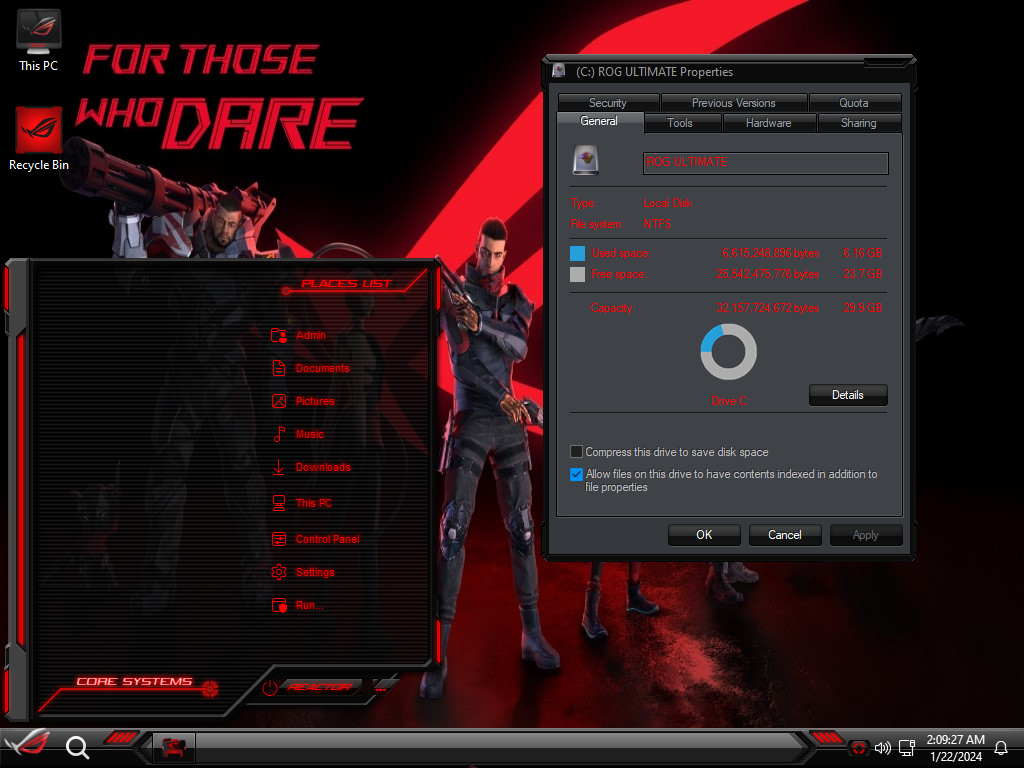Click the drive name text field

click(765, 163)
